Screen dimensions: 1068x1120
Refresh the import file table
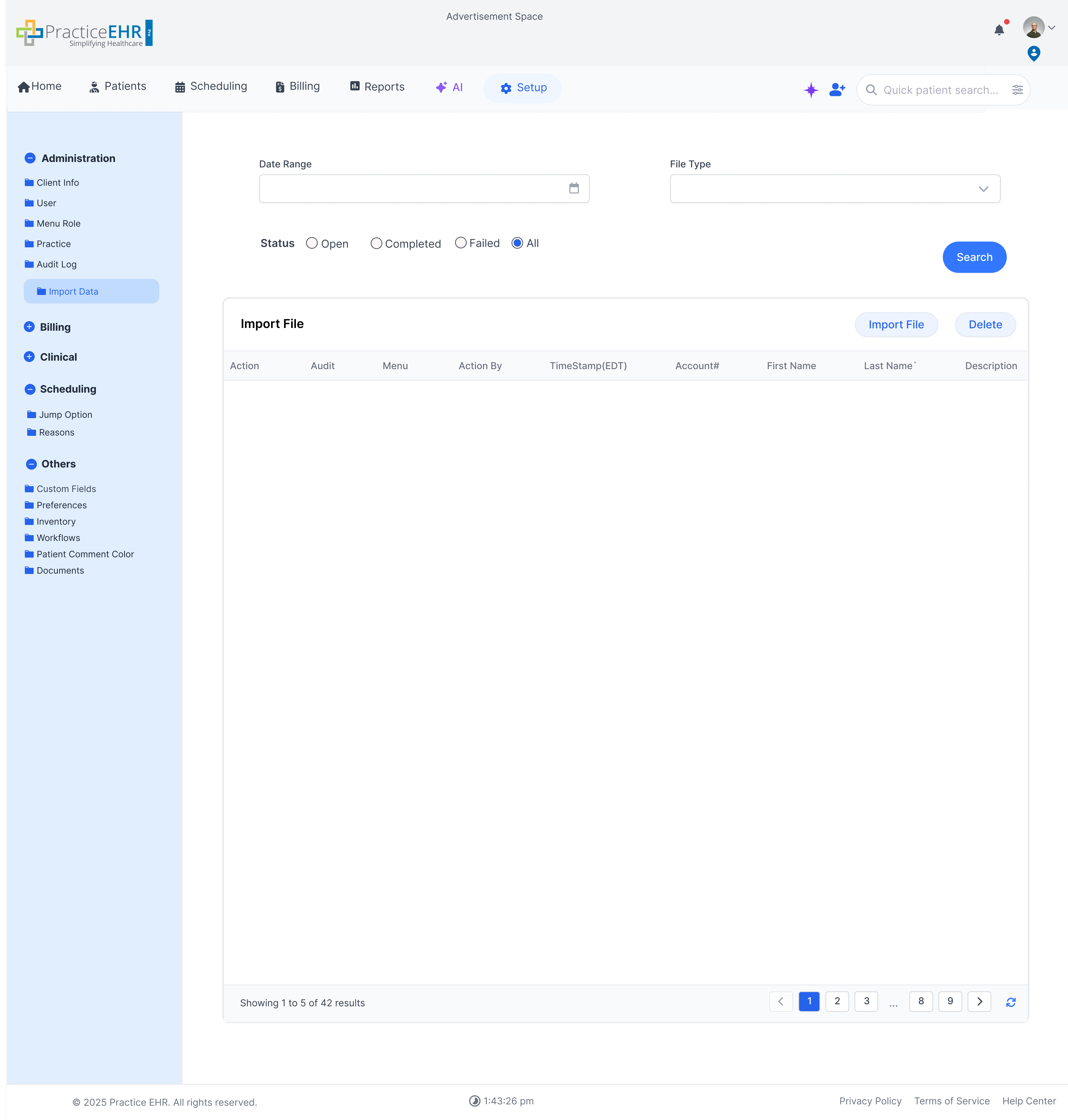click(1011, 1002)
